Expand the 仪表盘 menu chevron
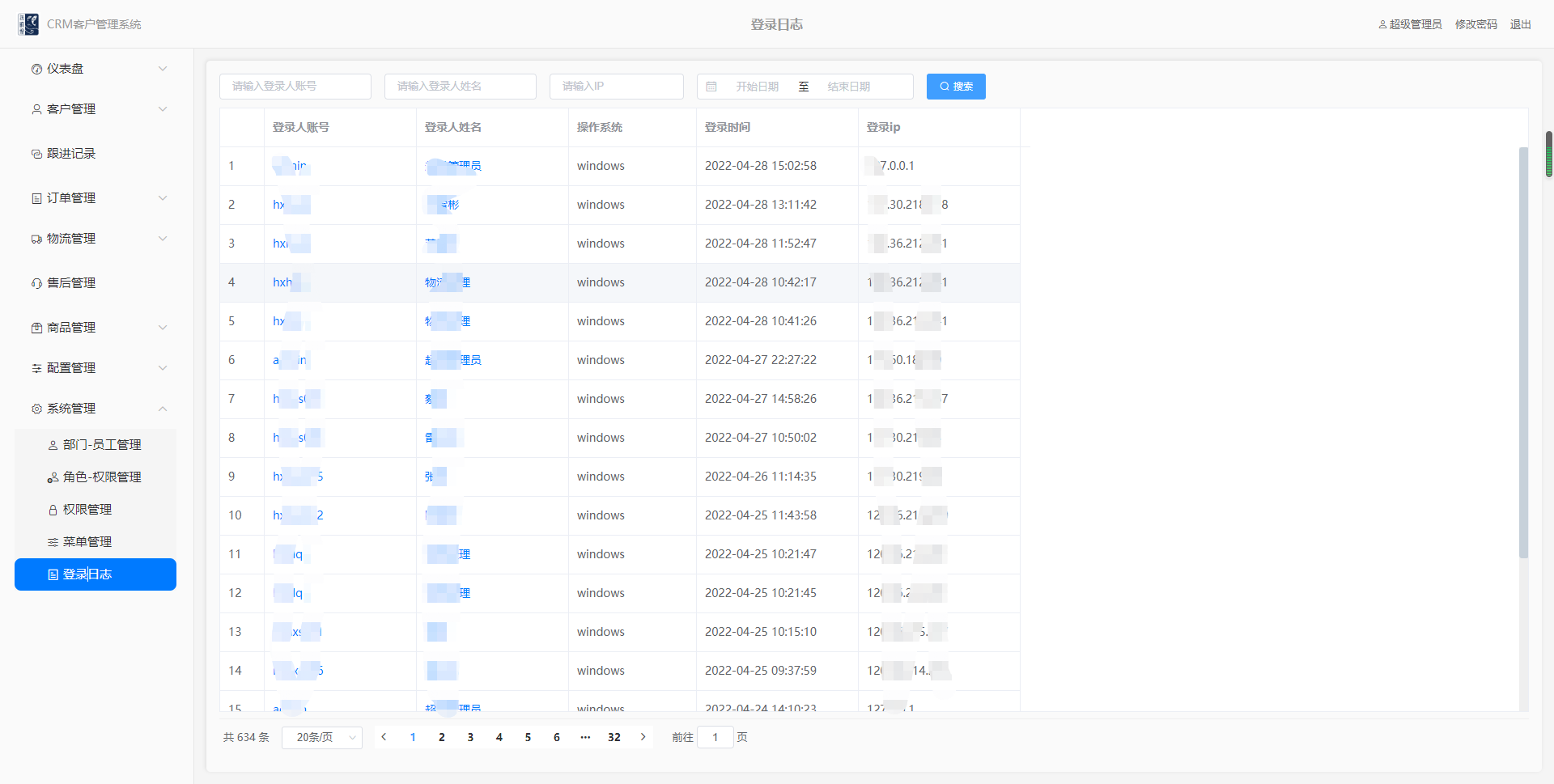 [x=163, y=69]
